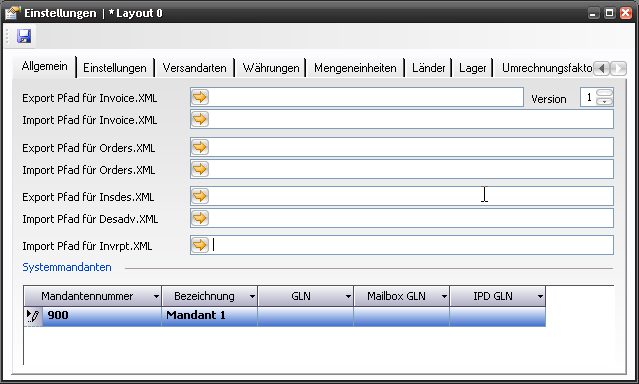Click the toolbar drag grip handle
This screenshot has width=639, height=384.
point(7,36)
